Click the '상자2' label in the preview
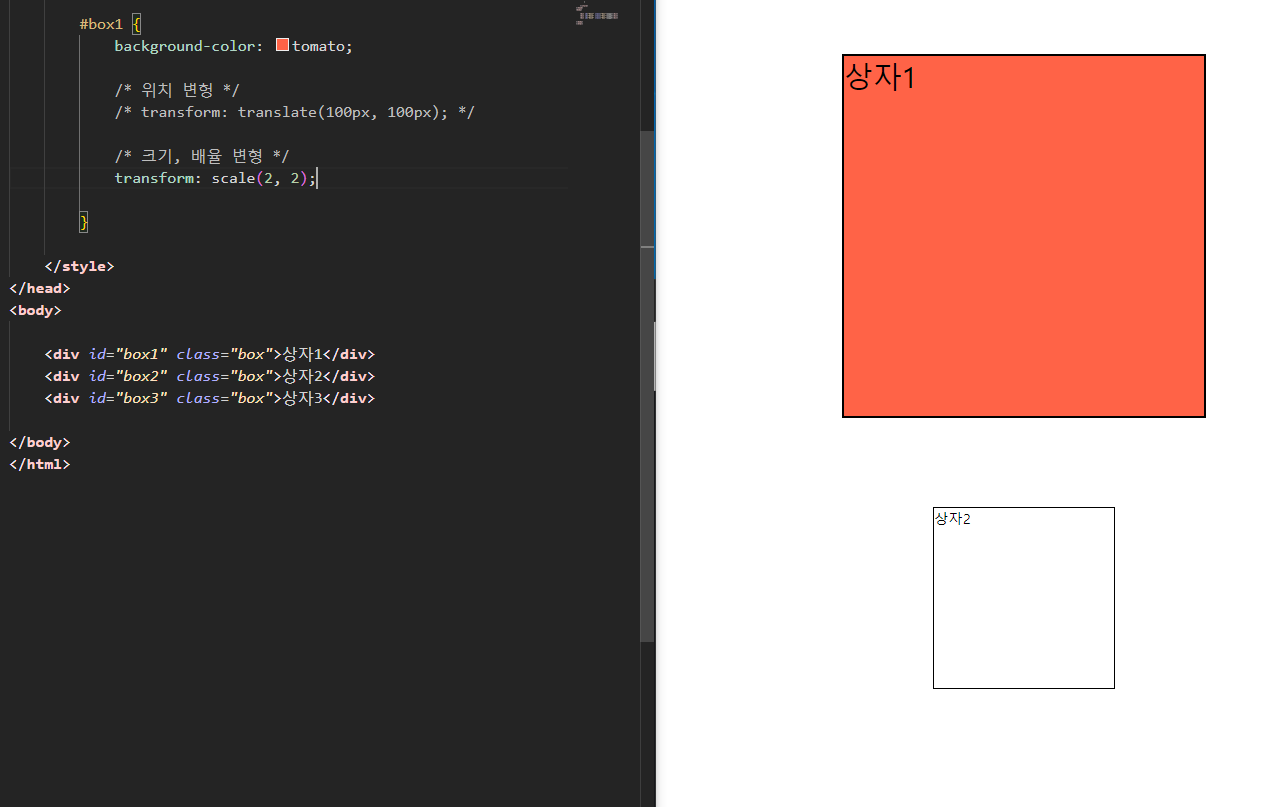 [952, 518]
